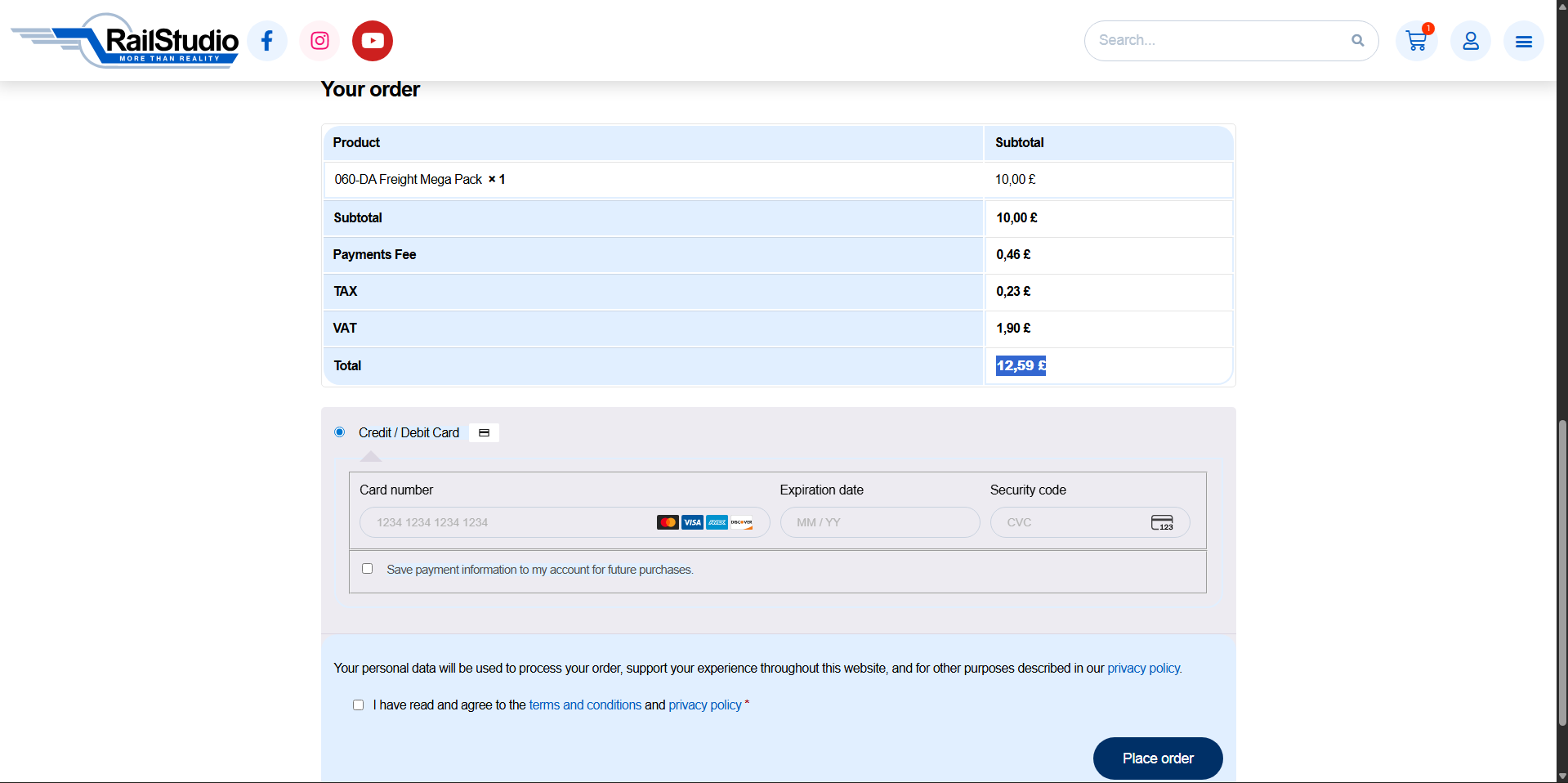This screenshot has height=783, width=1568.
Task: Tick the terms and conditions agreement checkbox
Action: 358,705
